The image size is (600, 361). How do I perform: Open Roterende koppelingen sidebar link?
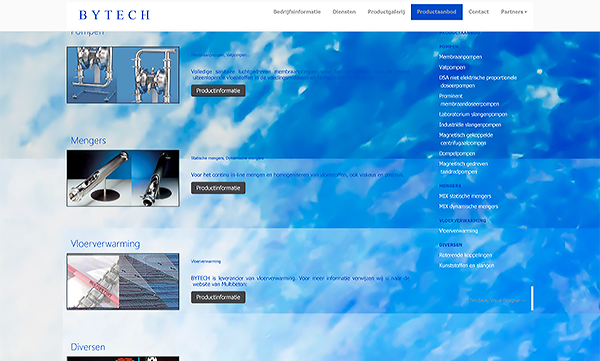(x=465, y=255)
